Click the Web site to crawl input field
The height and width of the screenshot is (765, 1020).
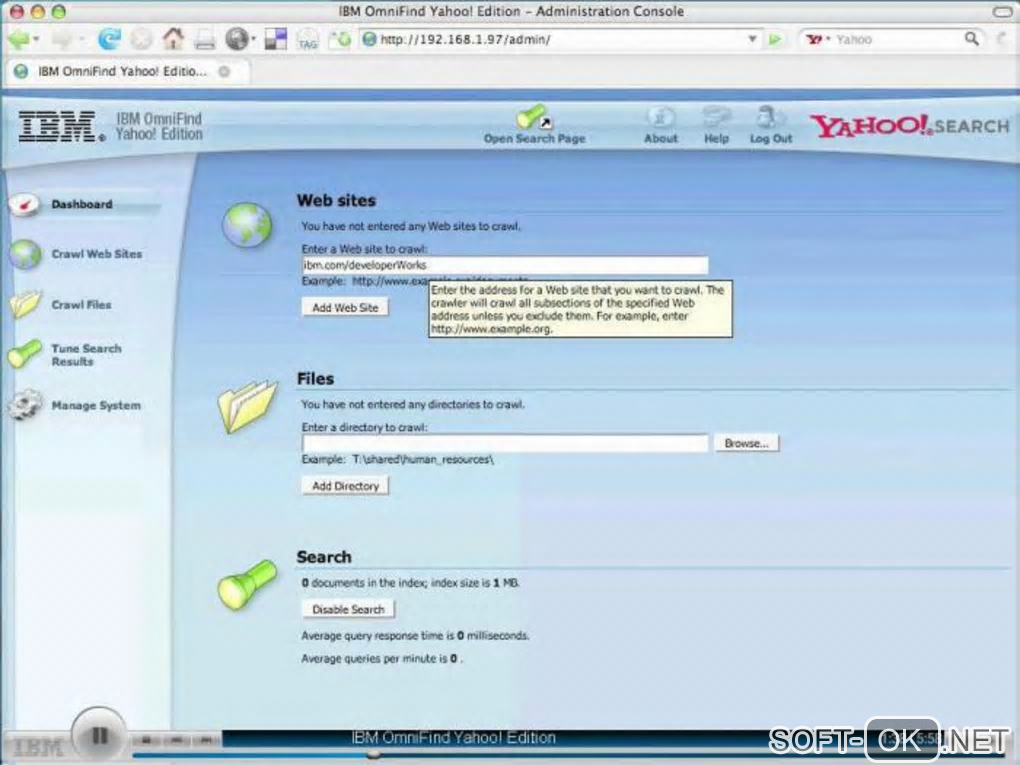click(x=505, y=265)
